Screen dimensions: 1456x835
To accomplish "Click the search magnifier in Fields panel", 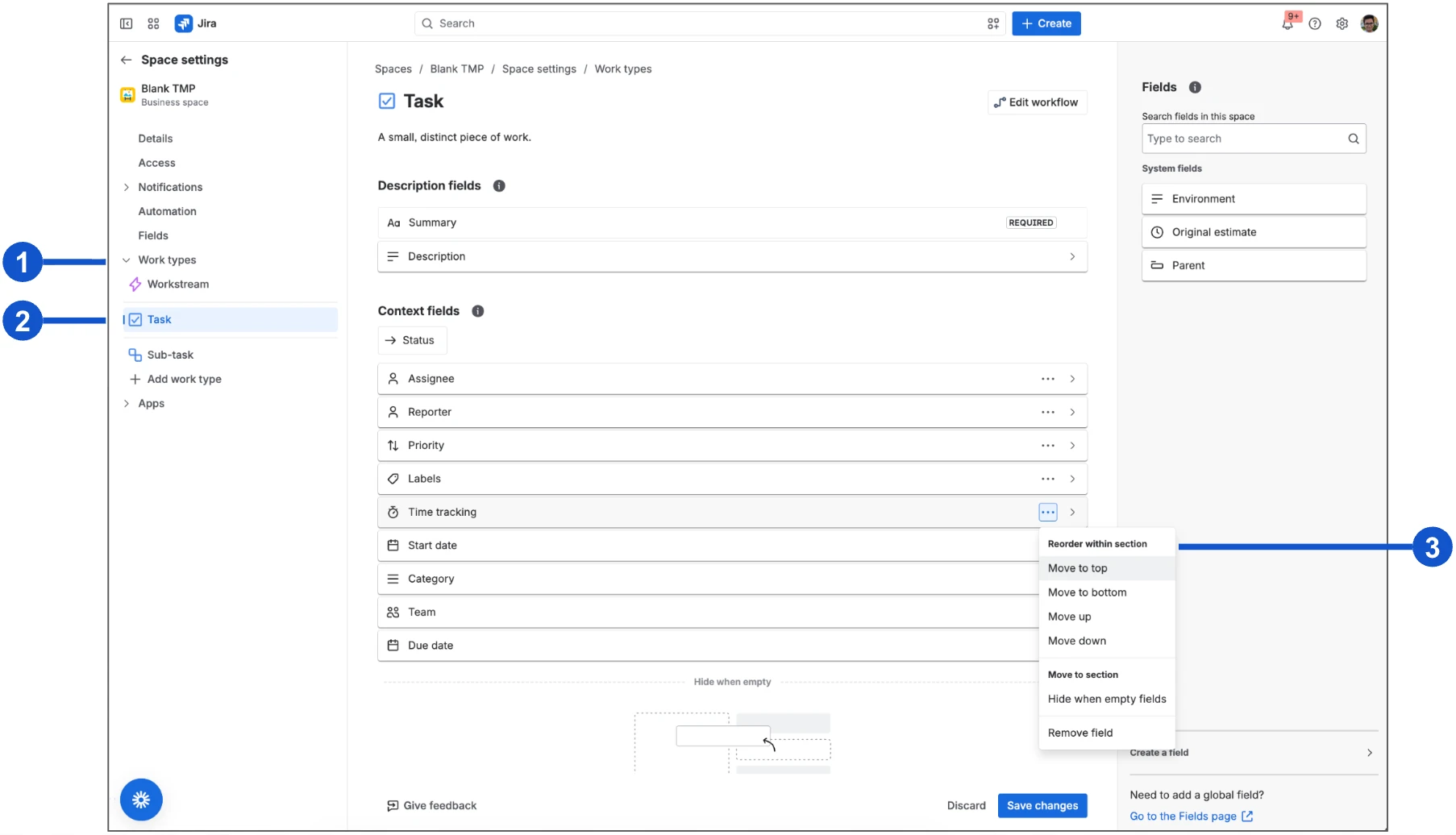I will (x=1354, y=139).
